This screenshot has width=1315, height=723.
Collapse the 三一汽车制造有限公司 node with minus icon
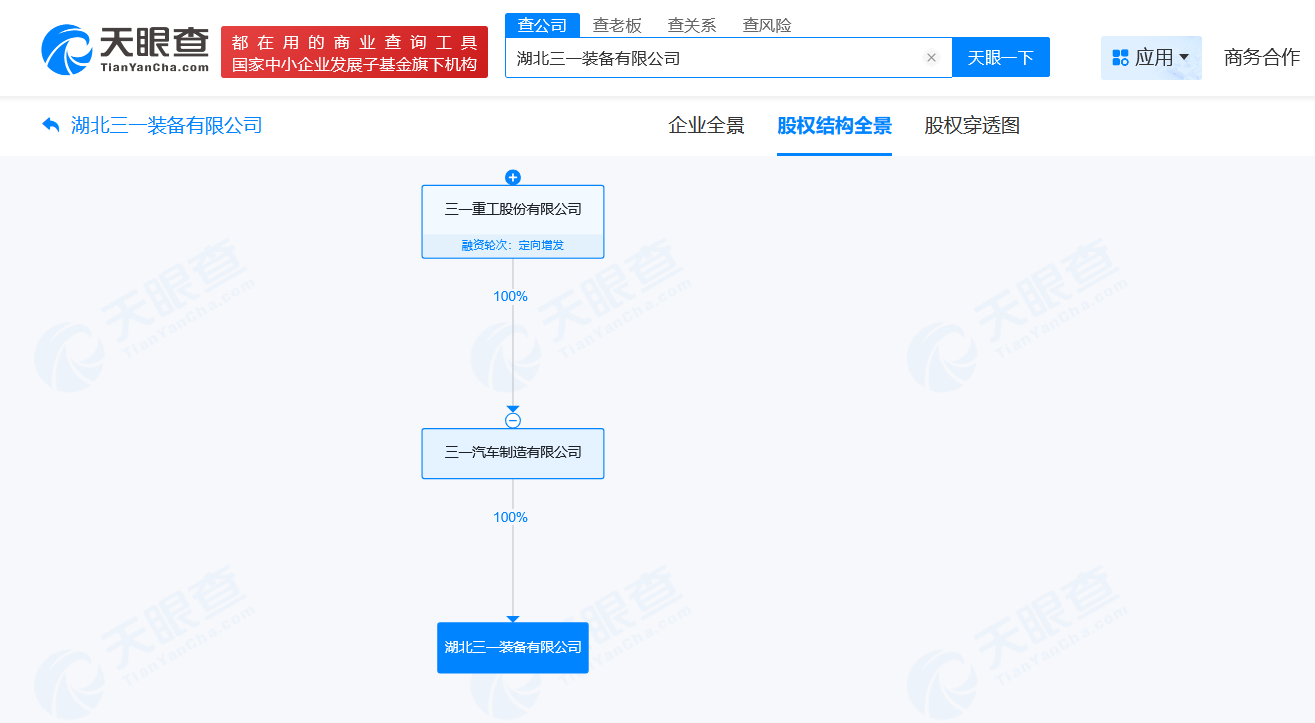pyautogui.click(x=513, y=421)
